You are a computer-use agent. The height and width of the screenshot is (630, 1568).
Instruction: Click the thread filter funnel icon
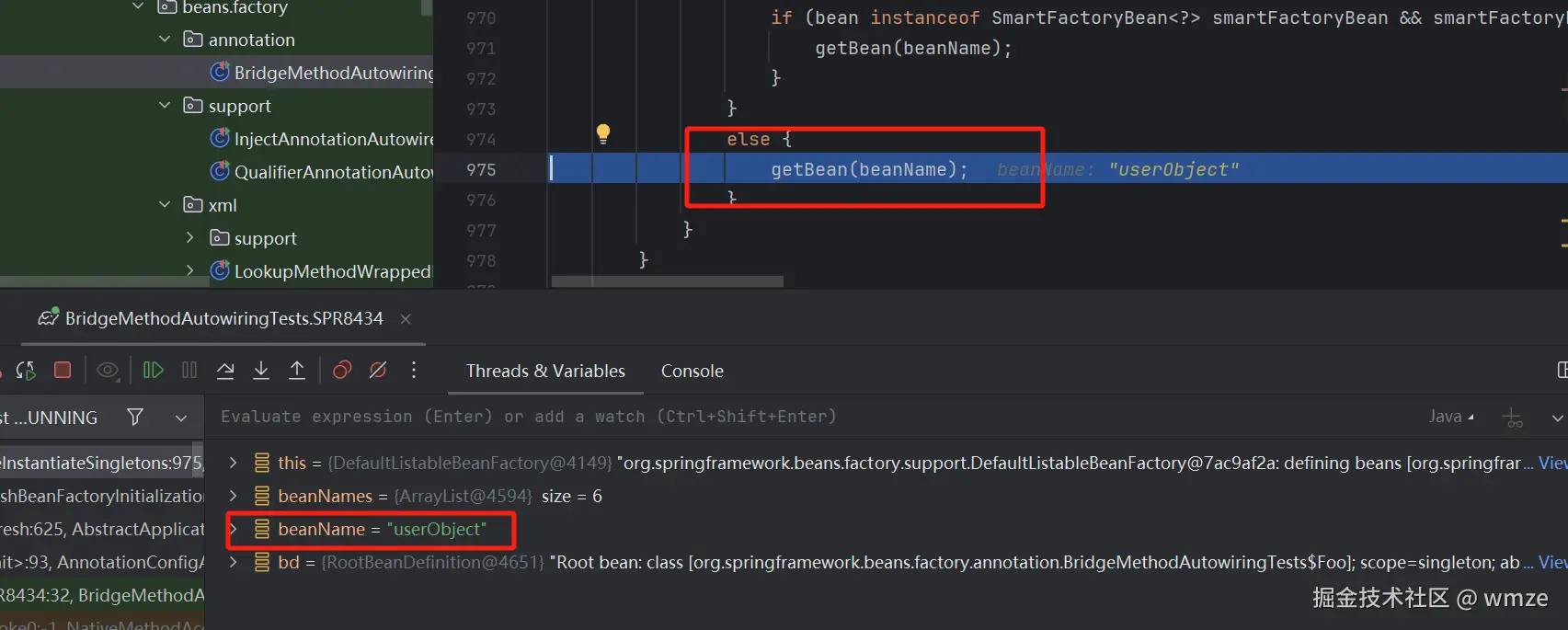135,418
